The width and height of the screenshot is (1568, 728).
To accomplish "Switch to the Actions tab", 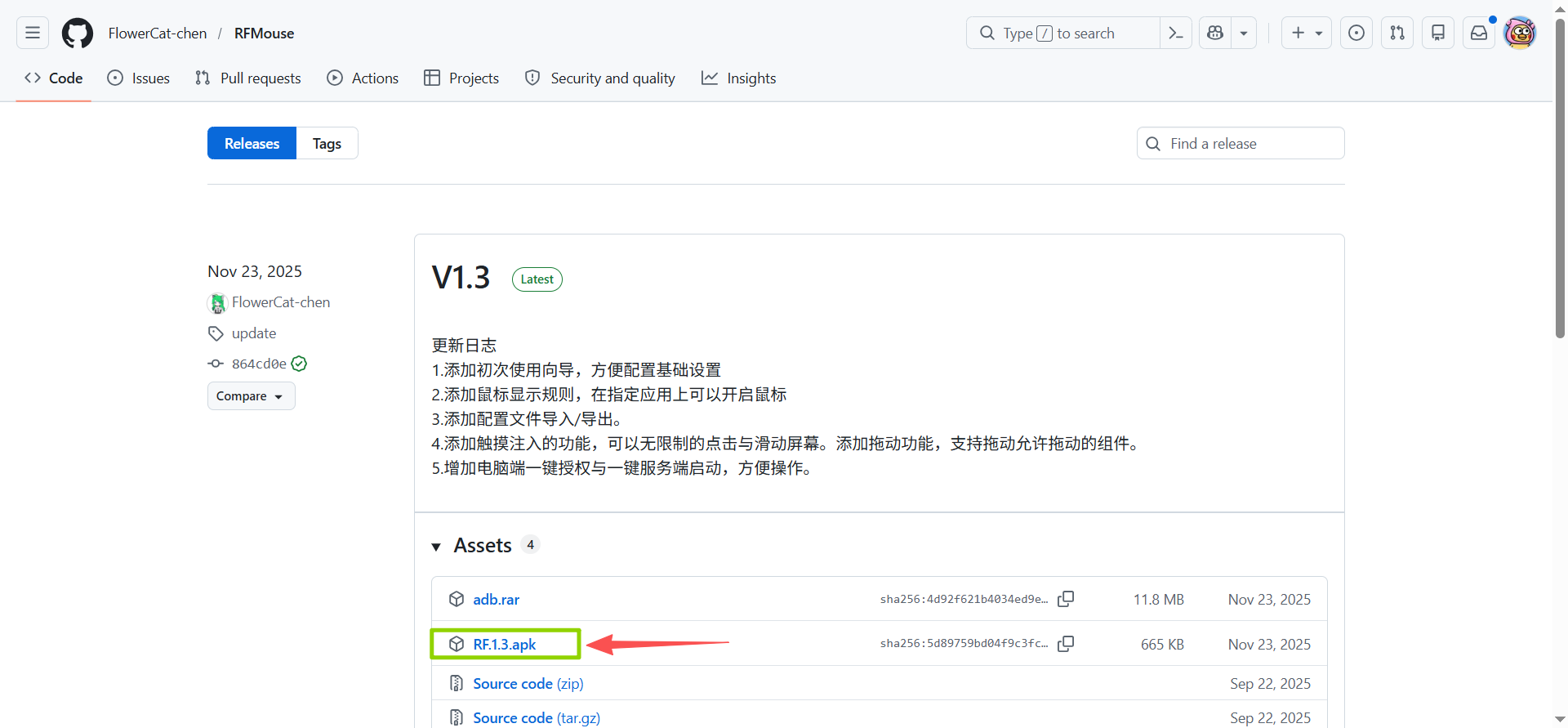I will (x=363, y=78).
